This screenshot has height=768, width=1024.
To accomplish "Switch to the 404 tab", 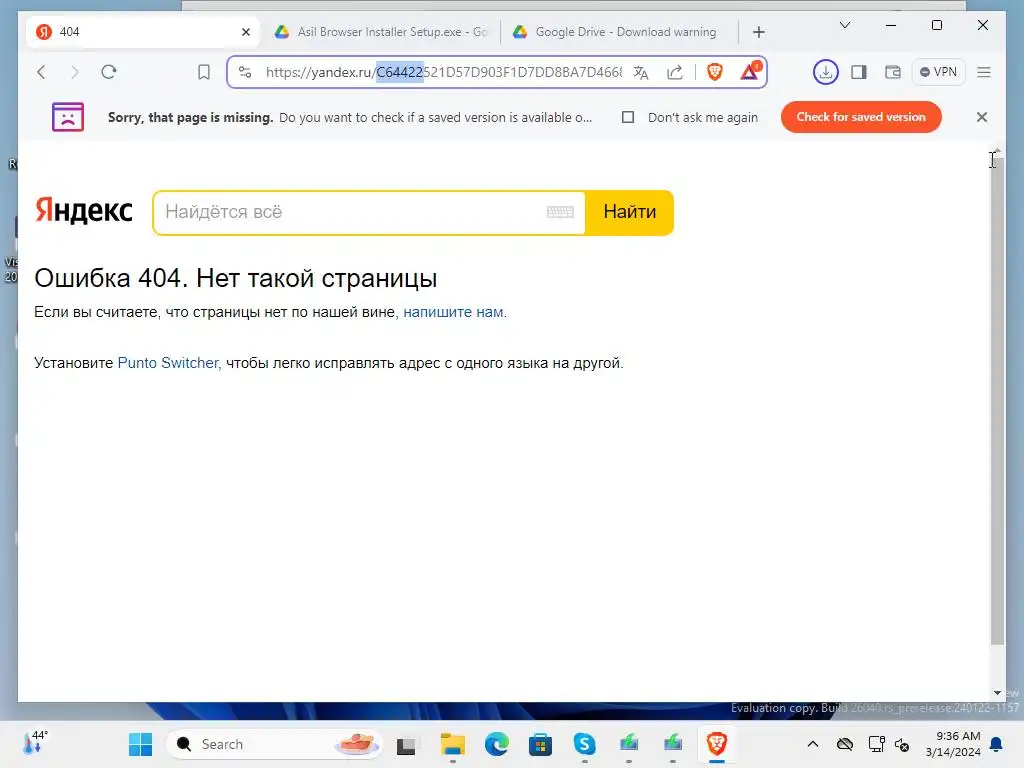I will (143, 32).
